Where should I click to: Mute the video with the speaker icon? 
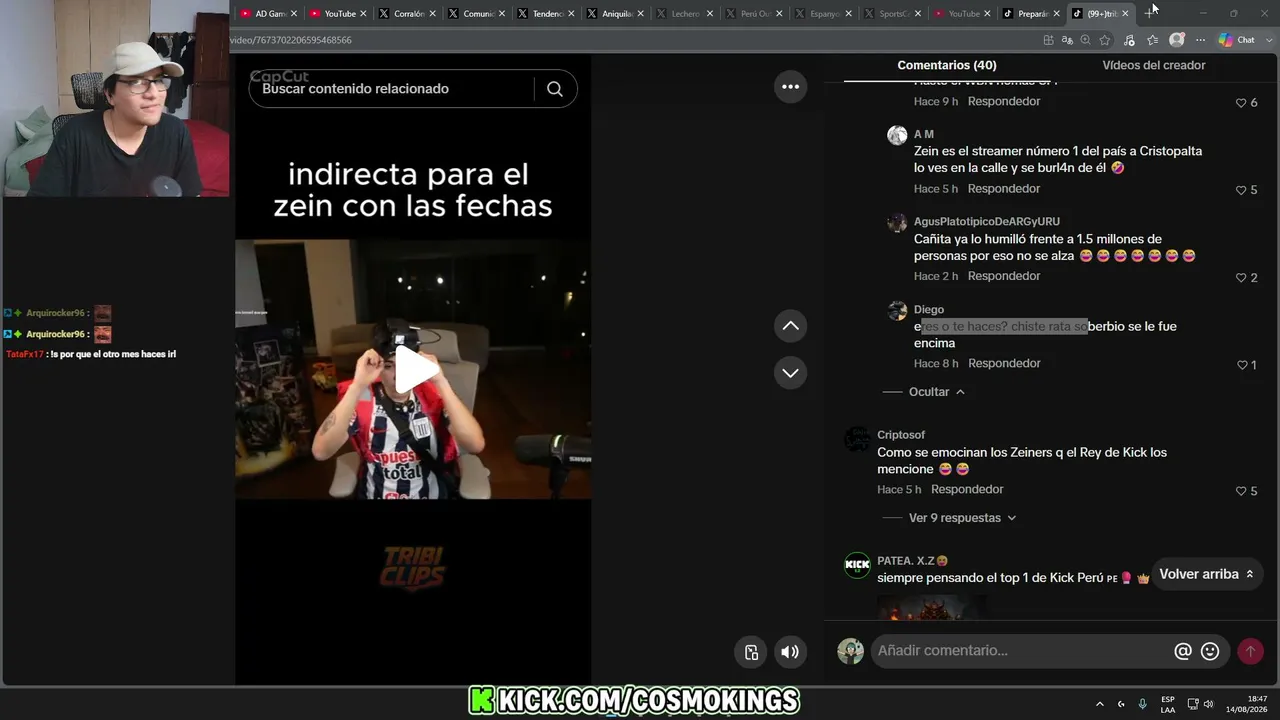[790, 652]
